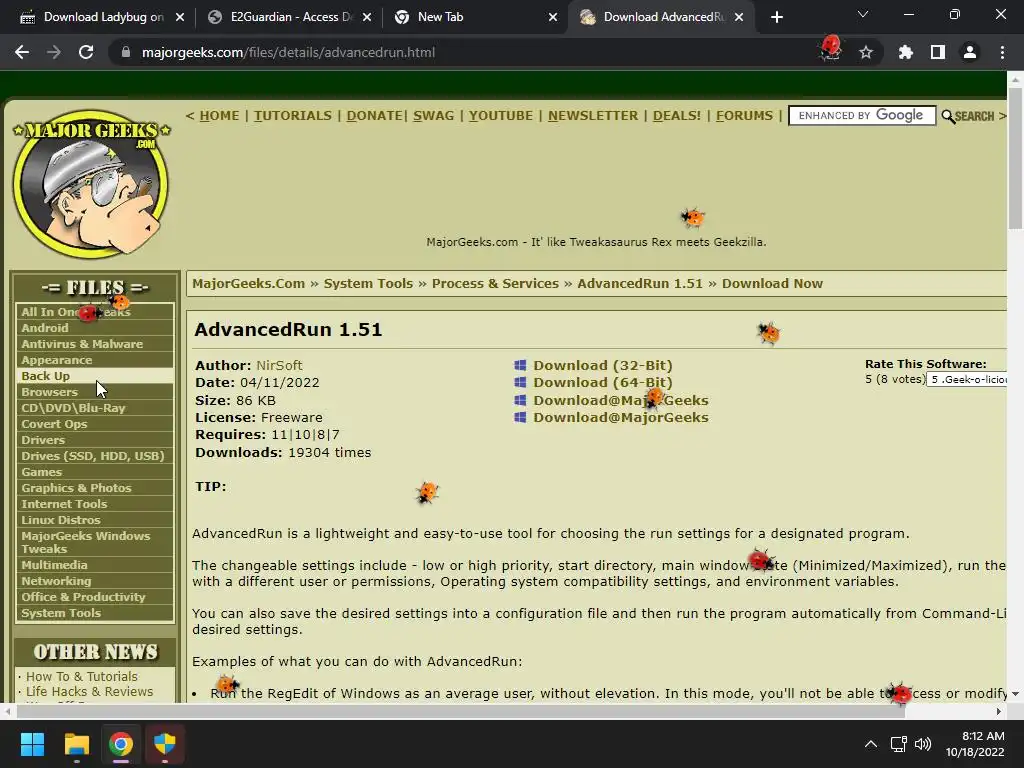This screenshot has height=768, width=1024.
Task: Click the Download (32-Bit) link
Action: [x=603, y=365]
